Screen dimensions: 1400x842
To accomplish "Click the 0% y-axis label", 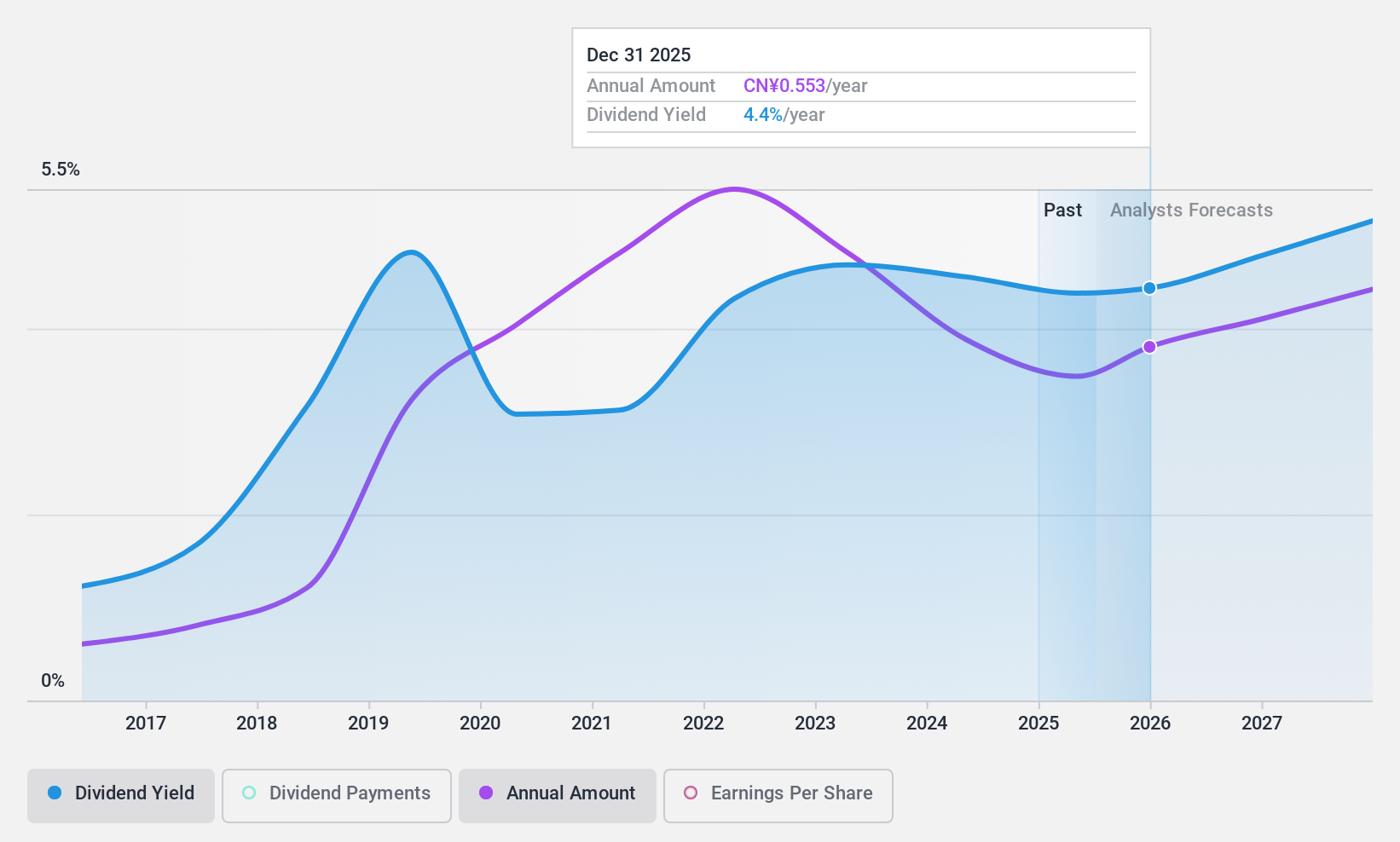I will click(53, 681).
